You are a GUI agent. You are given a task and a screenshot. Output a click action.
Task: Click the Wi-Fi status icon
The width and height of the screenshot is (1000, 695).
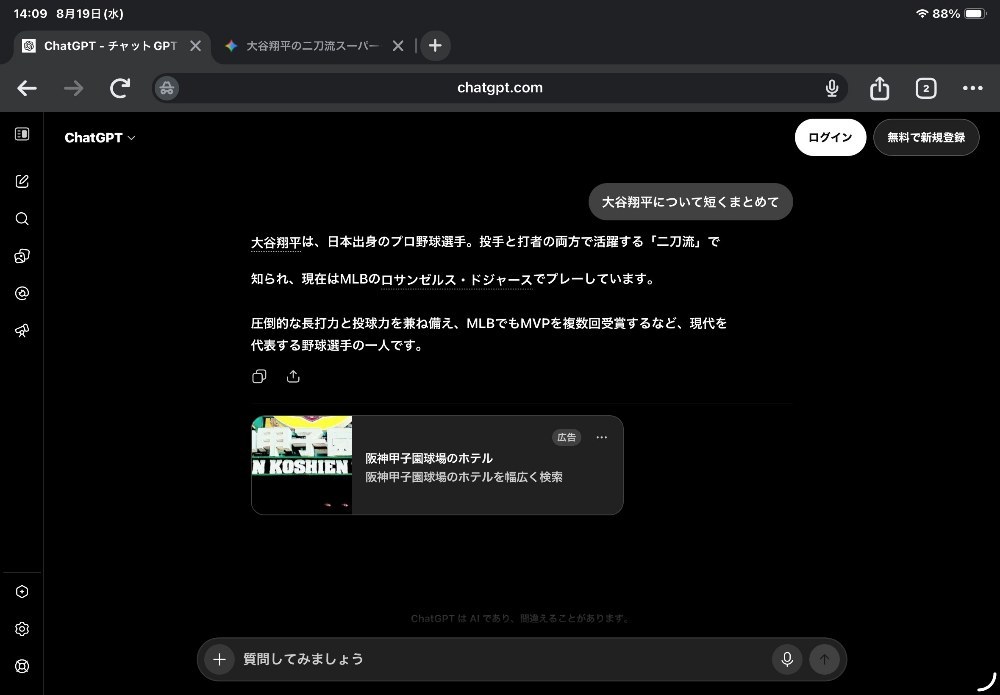[x=922, y=13]
